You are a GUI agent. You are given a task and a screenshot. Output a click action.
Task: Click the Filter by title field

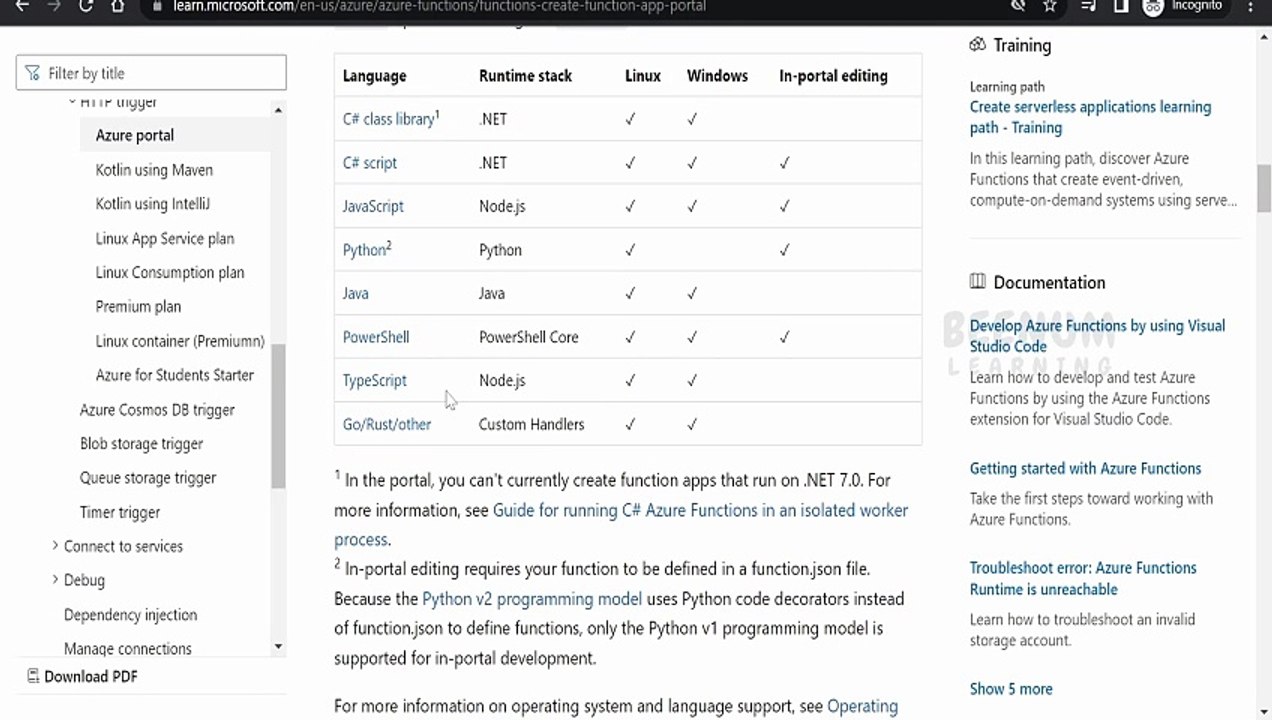point(151,73)
